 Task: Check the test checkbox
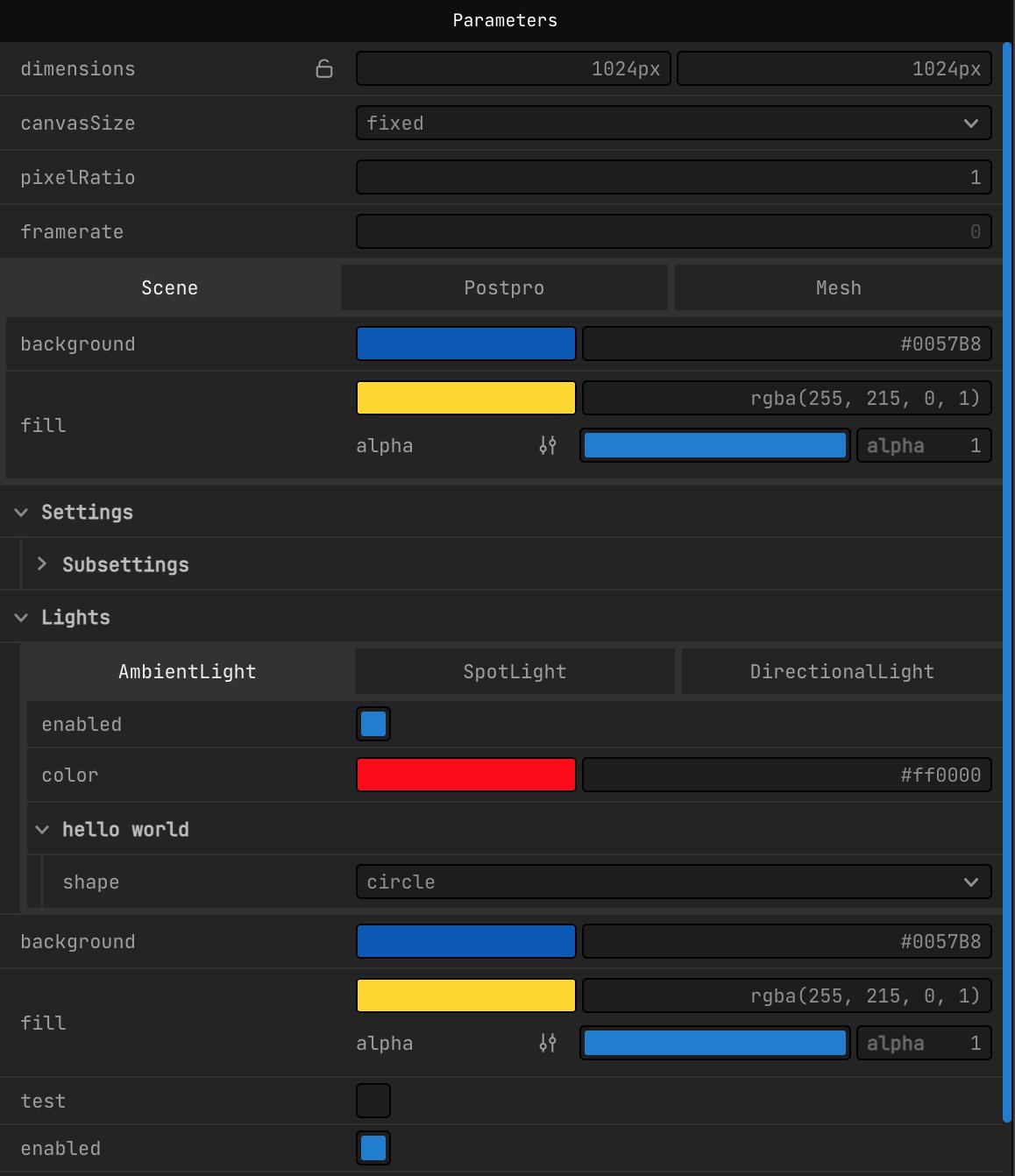373,1101
